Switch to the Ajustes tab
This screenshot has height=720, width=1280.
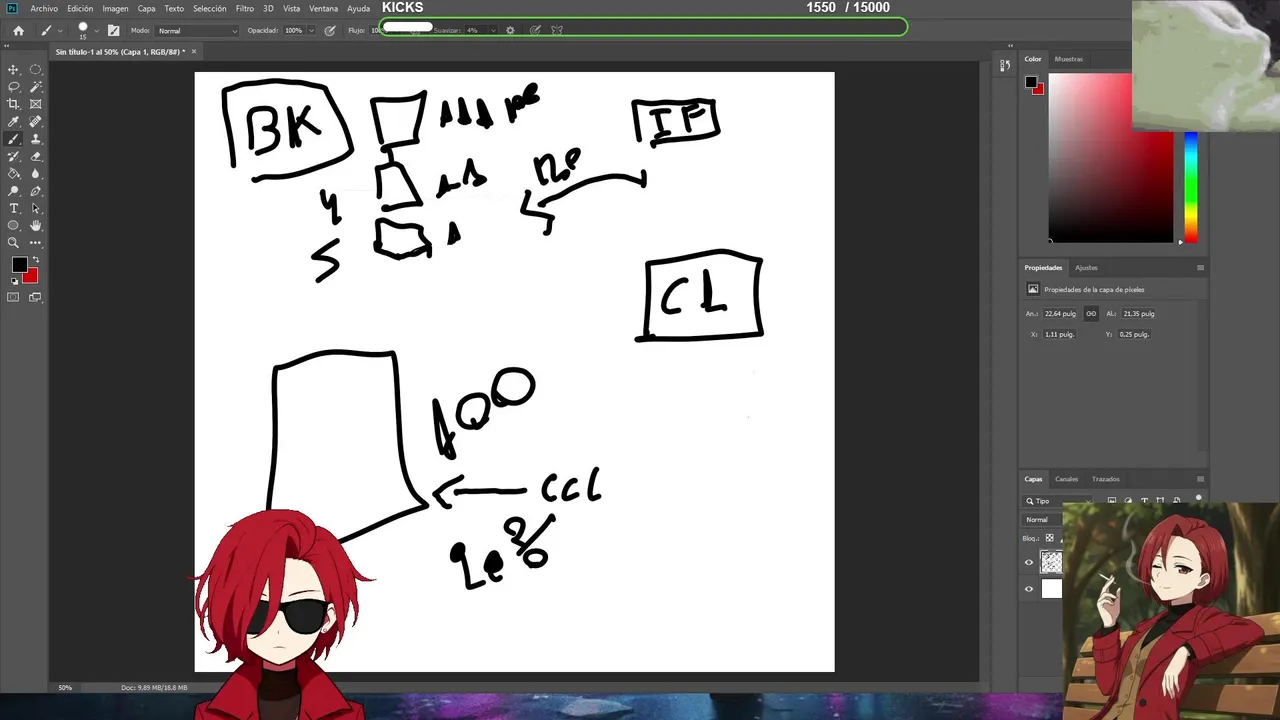1086,268
